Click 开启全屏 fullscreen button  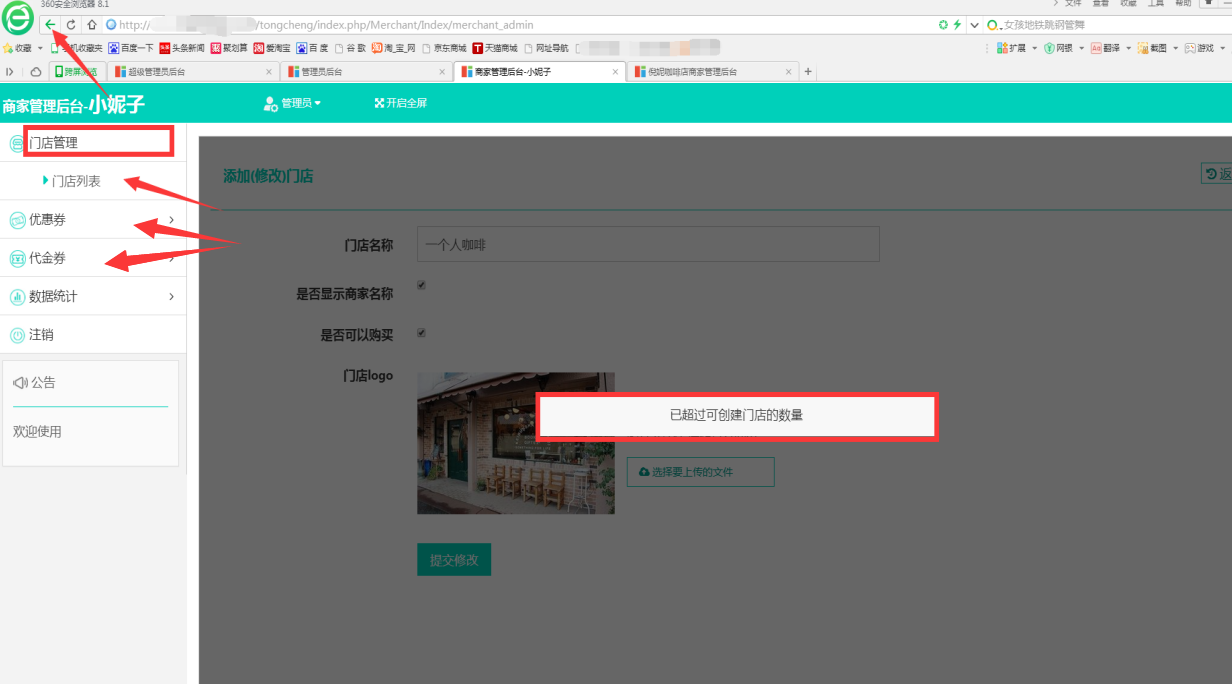pyautogui.click(x=401, y=103)
